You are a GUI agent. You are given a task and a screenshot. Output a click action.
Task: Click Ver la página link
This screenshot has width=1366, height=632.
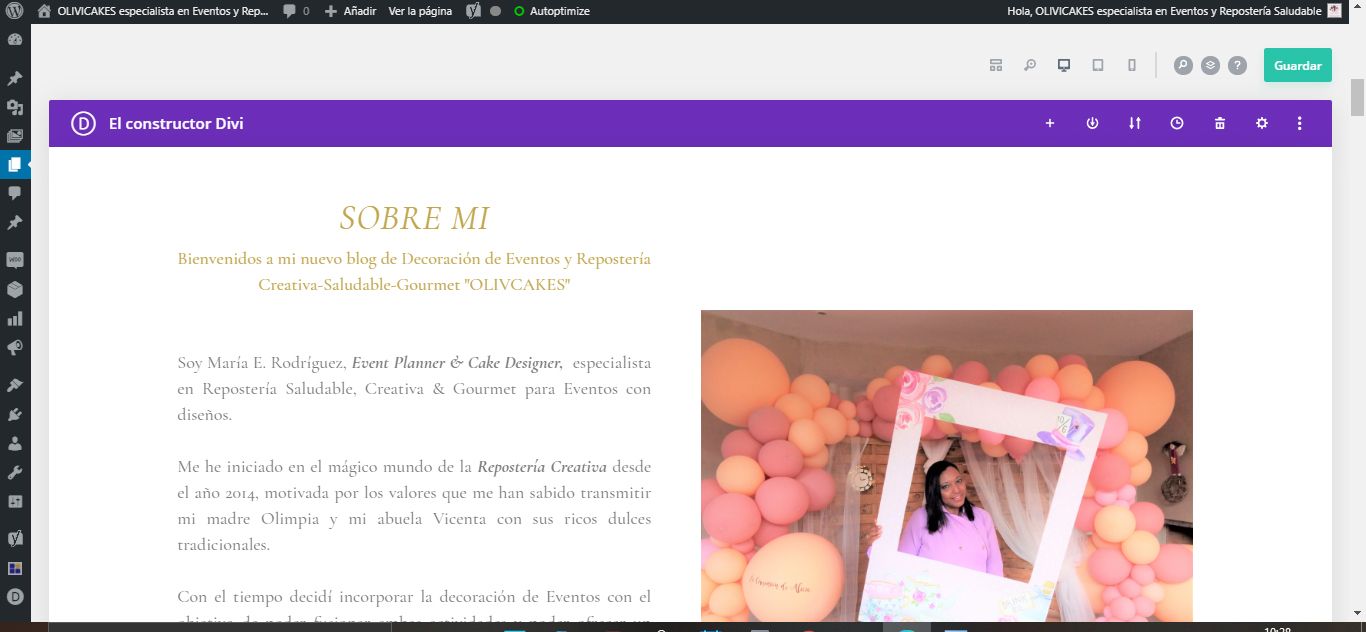[x=420, y=11]
